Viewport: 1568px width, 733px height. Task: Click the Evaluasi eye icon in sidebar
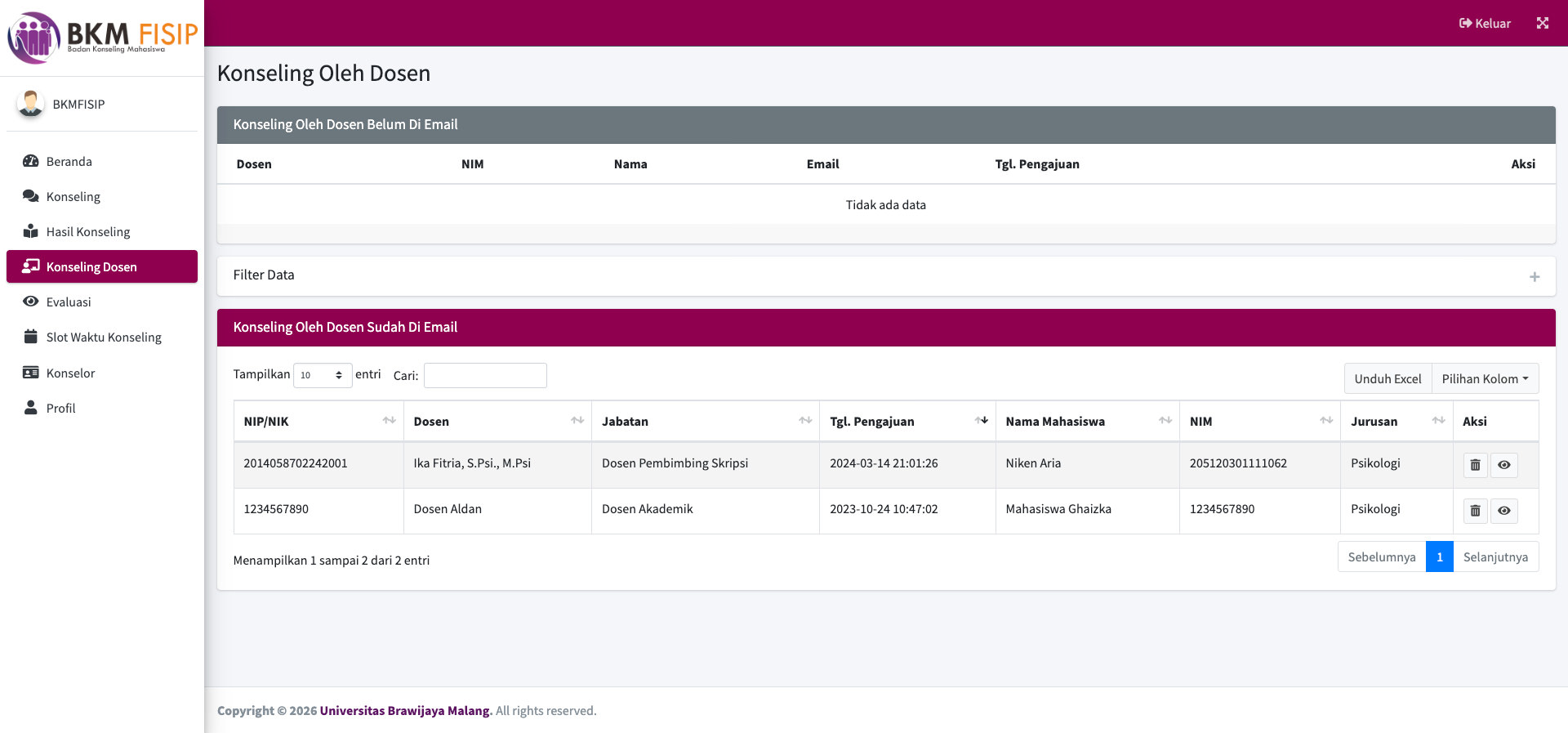(31, 302)
